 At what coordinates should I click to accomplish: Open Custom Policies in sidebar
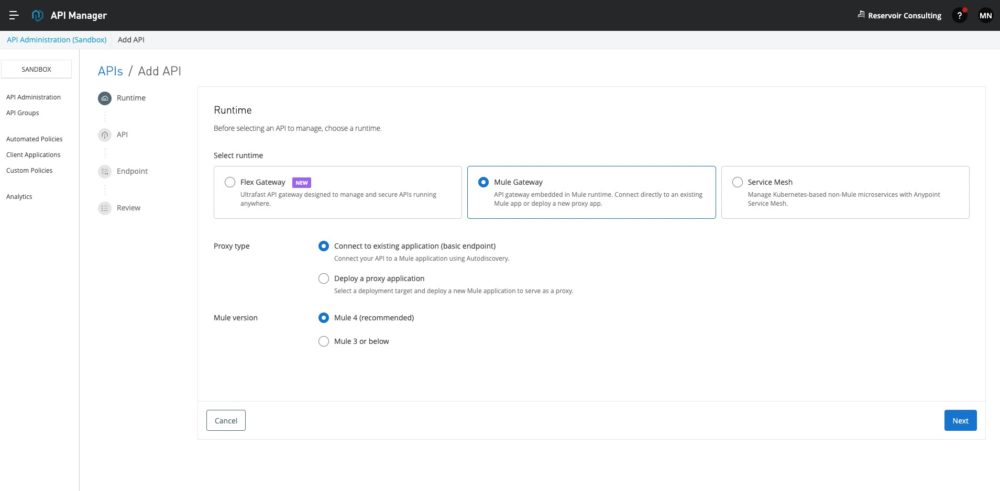click(29, 171)
